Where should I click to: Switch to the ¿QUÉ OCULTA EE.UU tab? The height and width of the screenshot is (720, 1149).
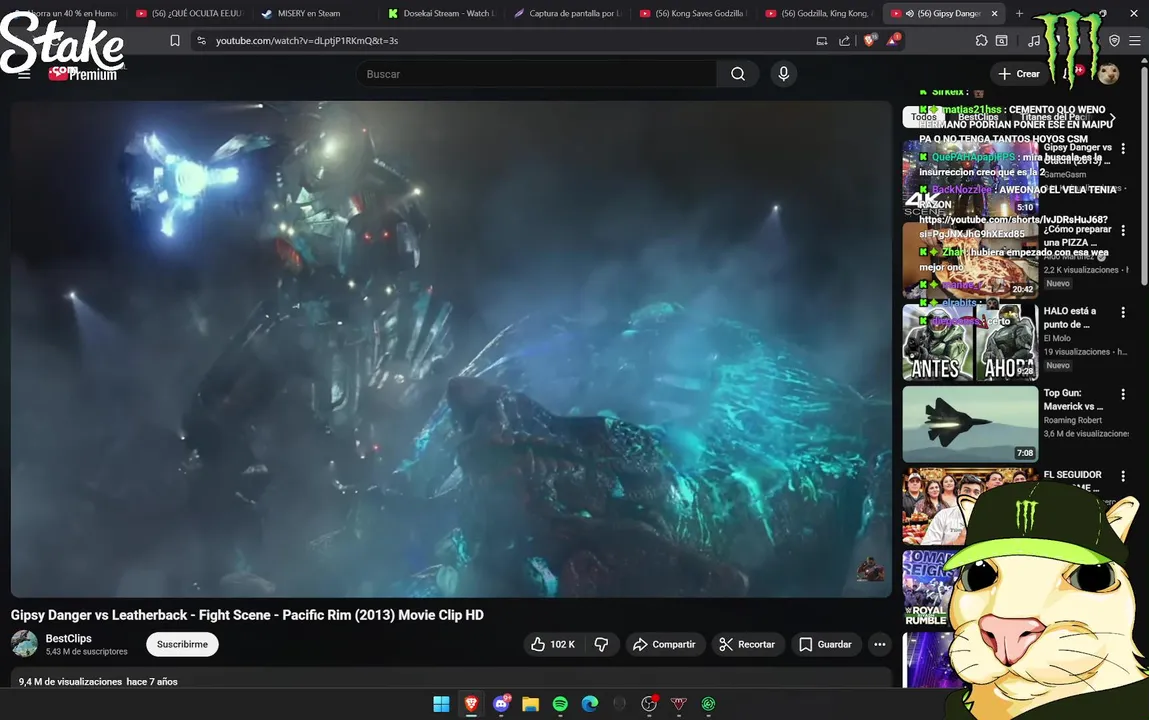pos(190,13)
